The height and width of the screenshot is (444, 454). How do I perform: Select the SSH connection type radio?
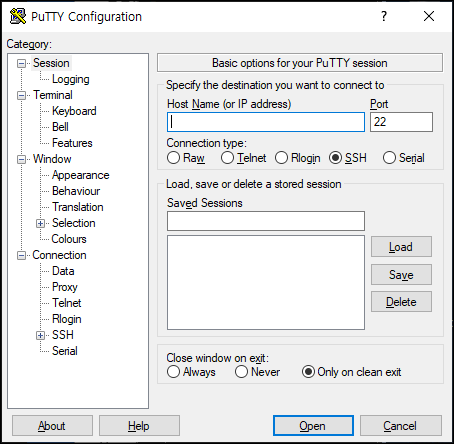click(x=335, y=158)
